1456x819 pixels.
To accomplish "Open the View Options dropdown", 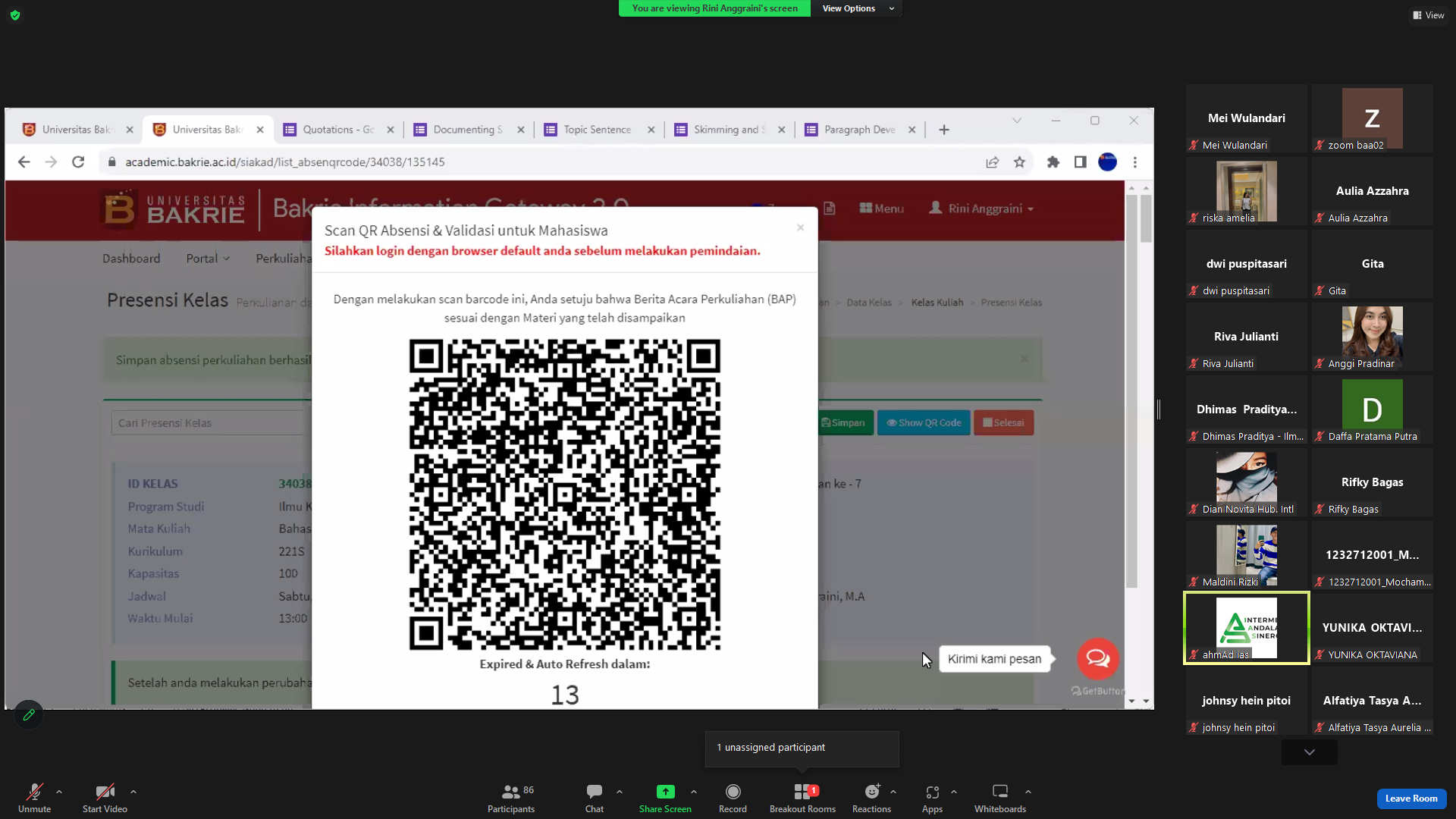I will 858,8.
